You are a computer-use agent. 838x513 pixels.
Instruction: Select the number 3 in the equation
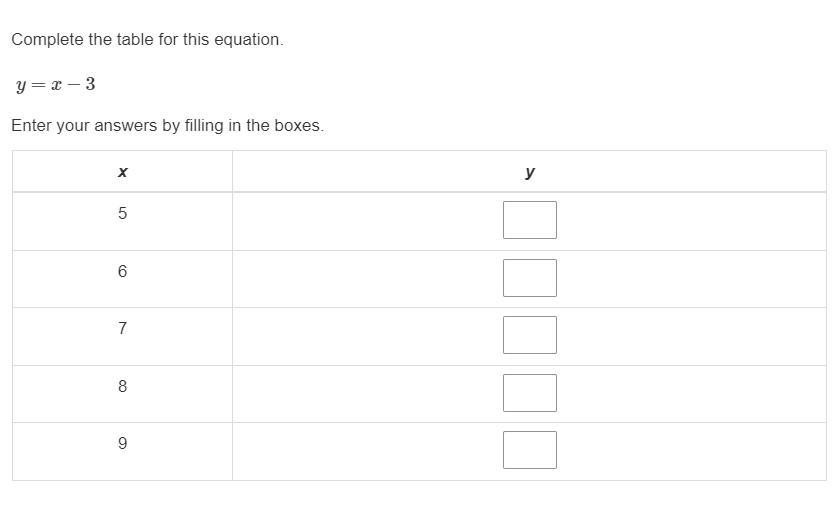coord(90,84)
